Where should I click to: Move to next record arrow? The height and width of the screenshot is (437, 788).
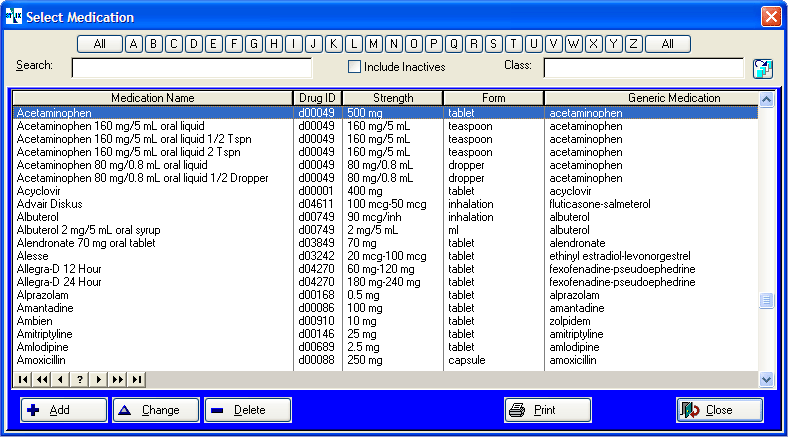point(98,379)
